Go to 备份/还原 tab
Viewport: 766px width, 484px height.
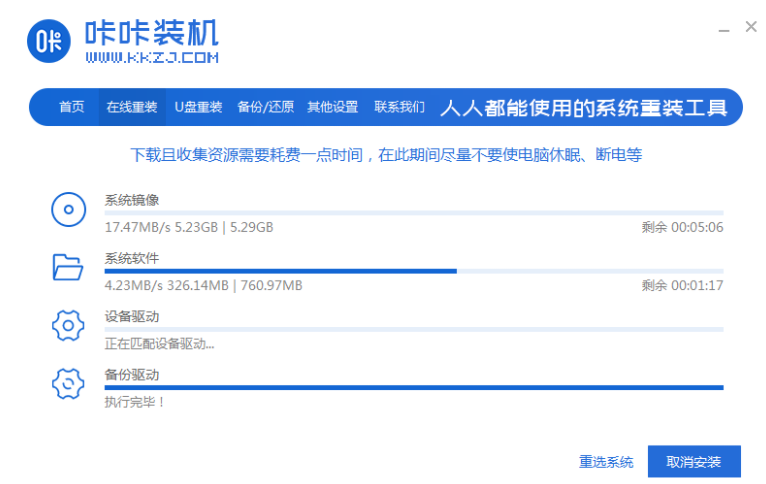[x=265, y=107]
